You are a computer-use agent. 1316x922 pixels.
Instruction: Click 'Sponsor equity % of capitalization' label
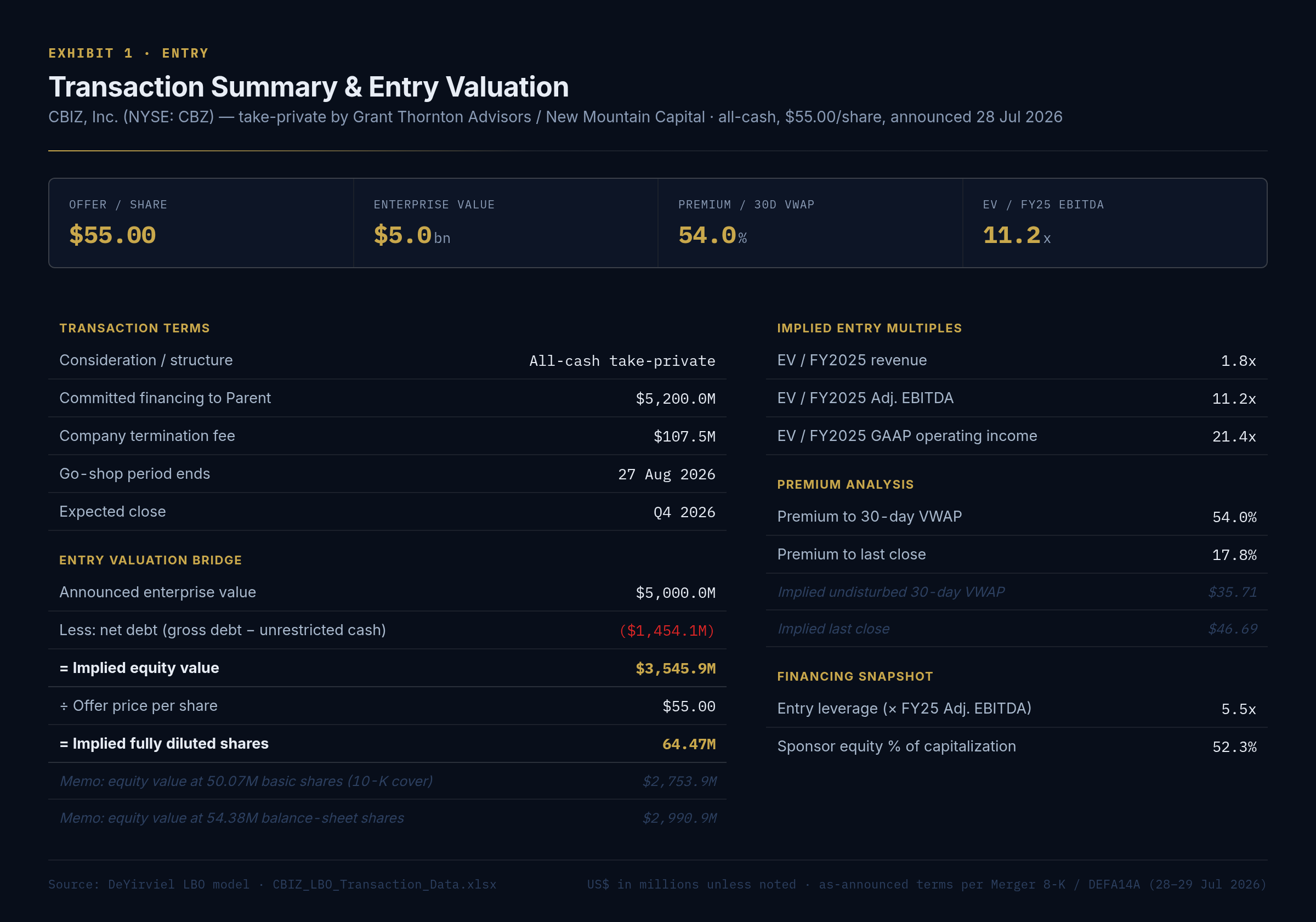click(x=897, y=746)
